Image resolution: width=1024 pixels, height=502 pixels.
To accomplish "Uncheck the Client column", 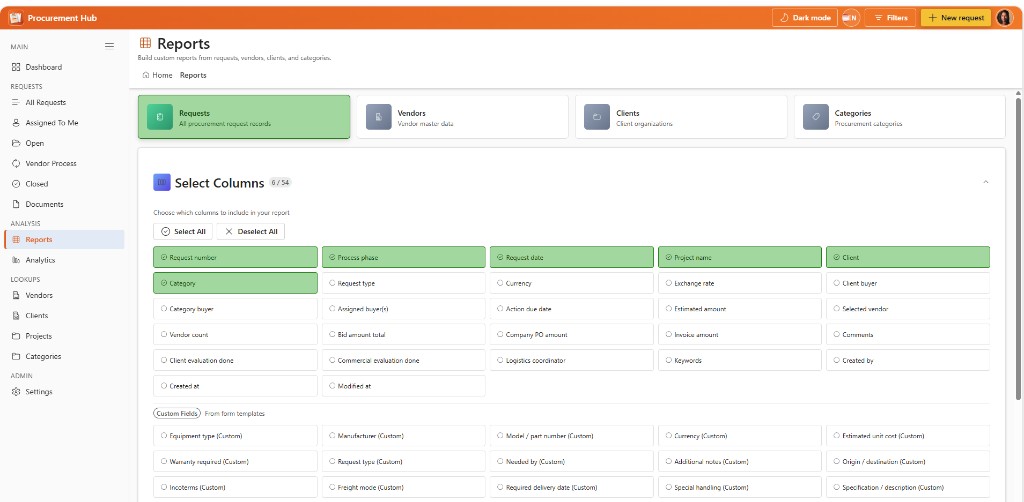I will [x=908, y=257].
